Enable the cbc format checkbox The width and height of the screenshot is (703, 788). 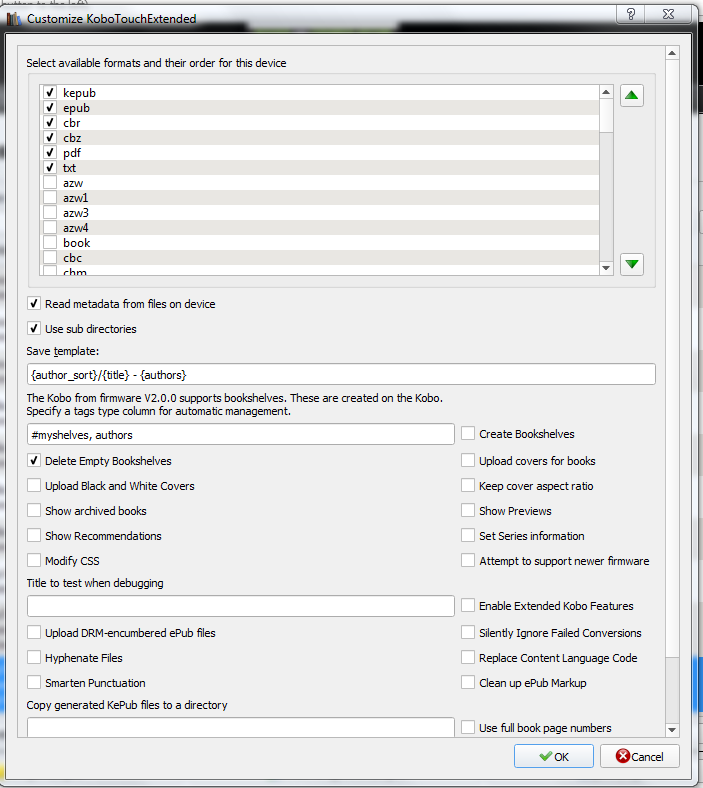50,257
